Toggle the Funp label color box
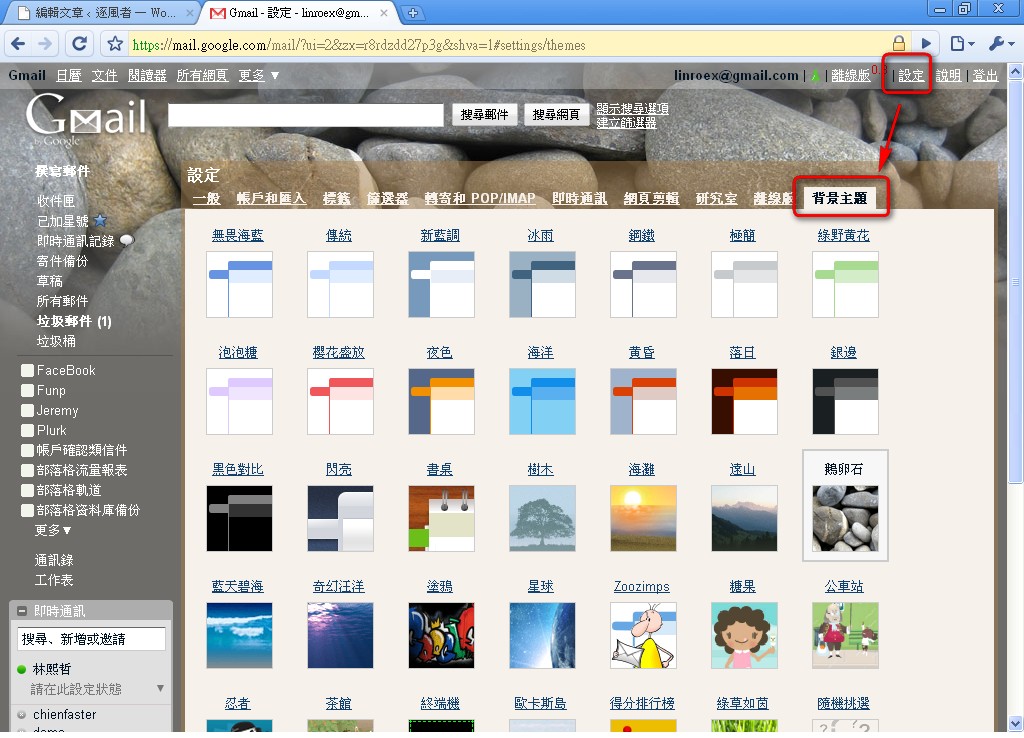 point(27,391)
